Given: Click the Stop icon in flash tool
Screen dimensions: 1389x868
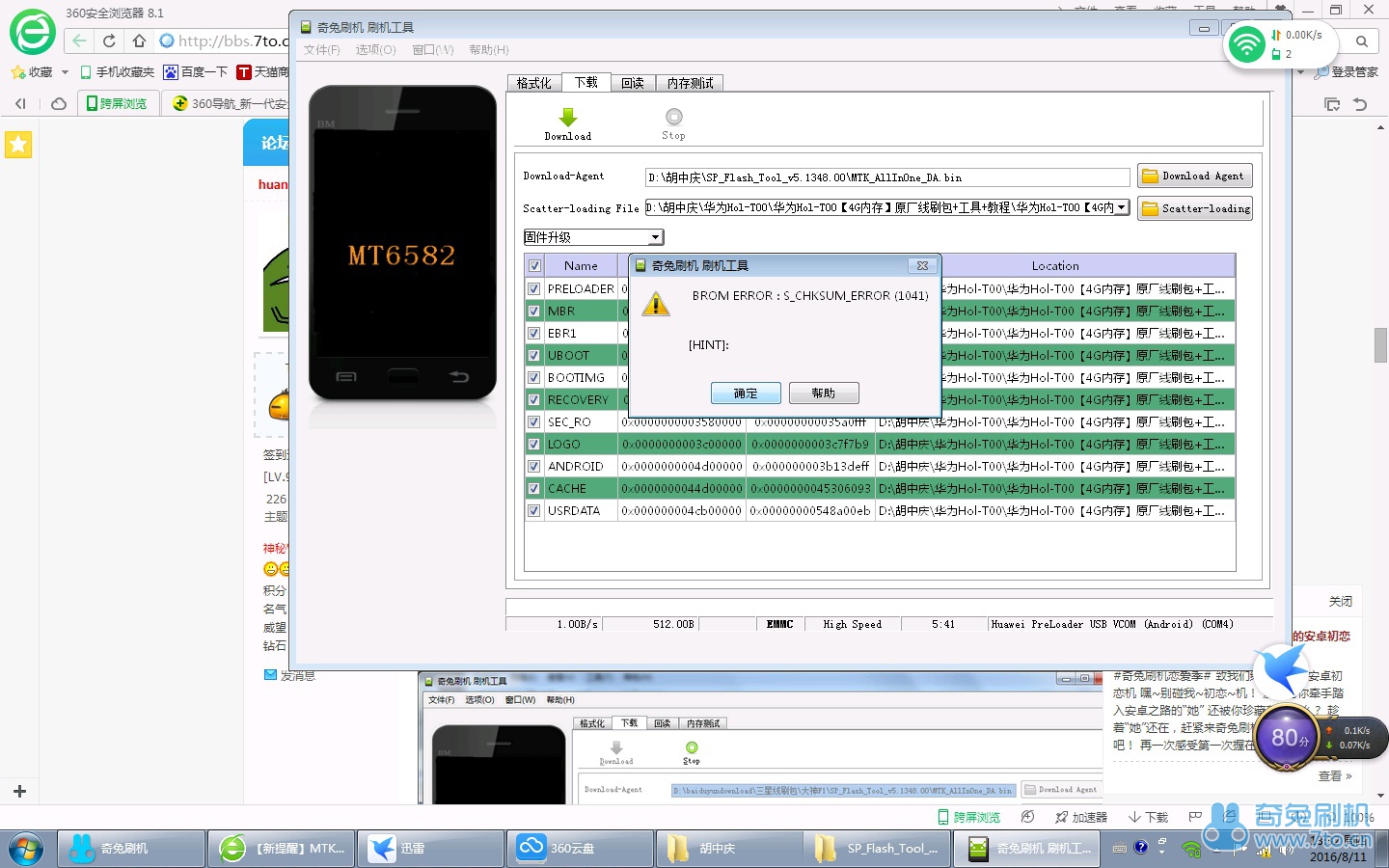Looking at the screenshot, I should pos(673,118).
